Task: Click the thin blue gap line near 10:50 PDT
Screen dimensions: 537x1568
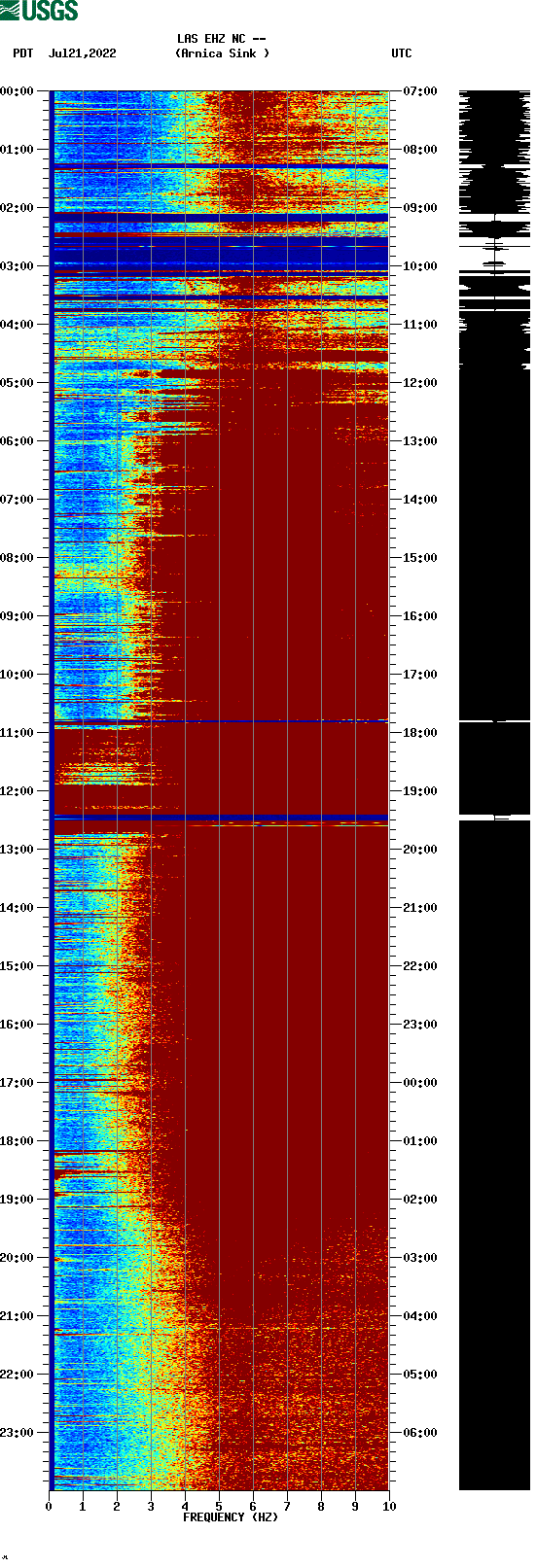Action: [221, 721]
